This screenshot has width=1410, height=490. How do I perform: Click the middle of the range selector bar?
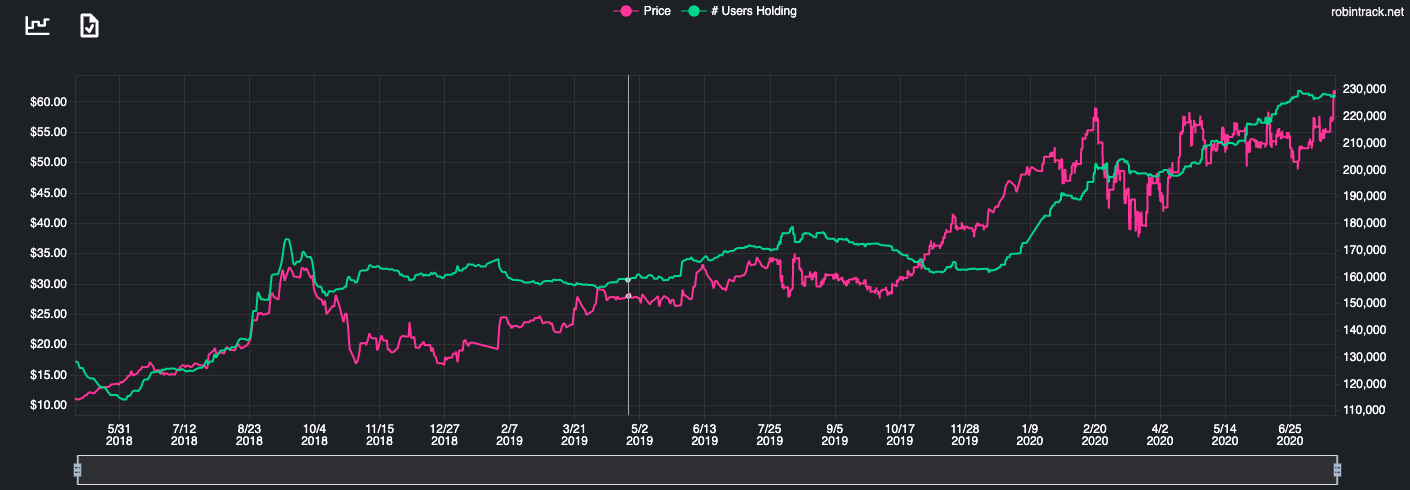click(x=706, y=469)
